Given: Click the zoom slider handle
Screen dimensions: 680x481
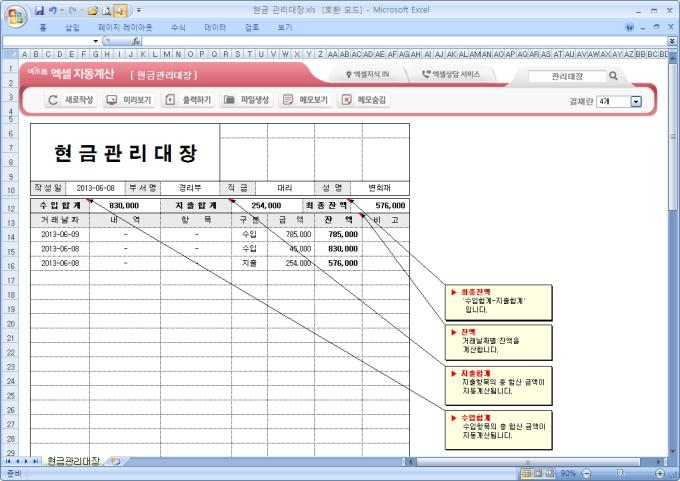Looking at the screenshot, I should [x=620, y=473].
